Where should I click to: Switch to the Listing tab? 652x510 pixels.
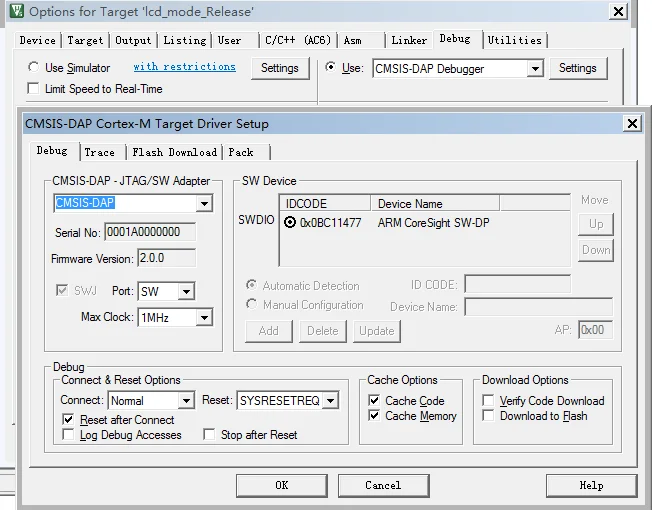[x=185, y=40]
